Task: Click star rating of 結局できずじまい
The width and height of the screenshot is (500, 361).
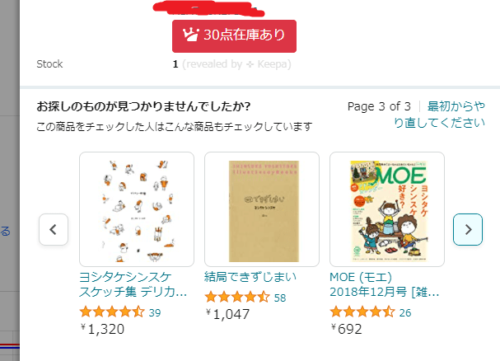Action: click(x=237, y=297)
